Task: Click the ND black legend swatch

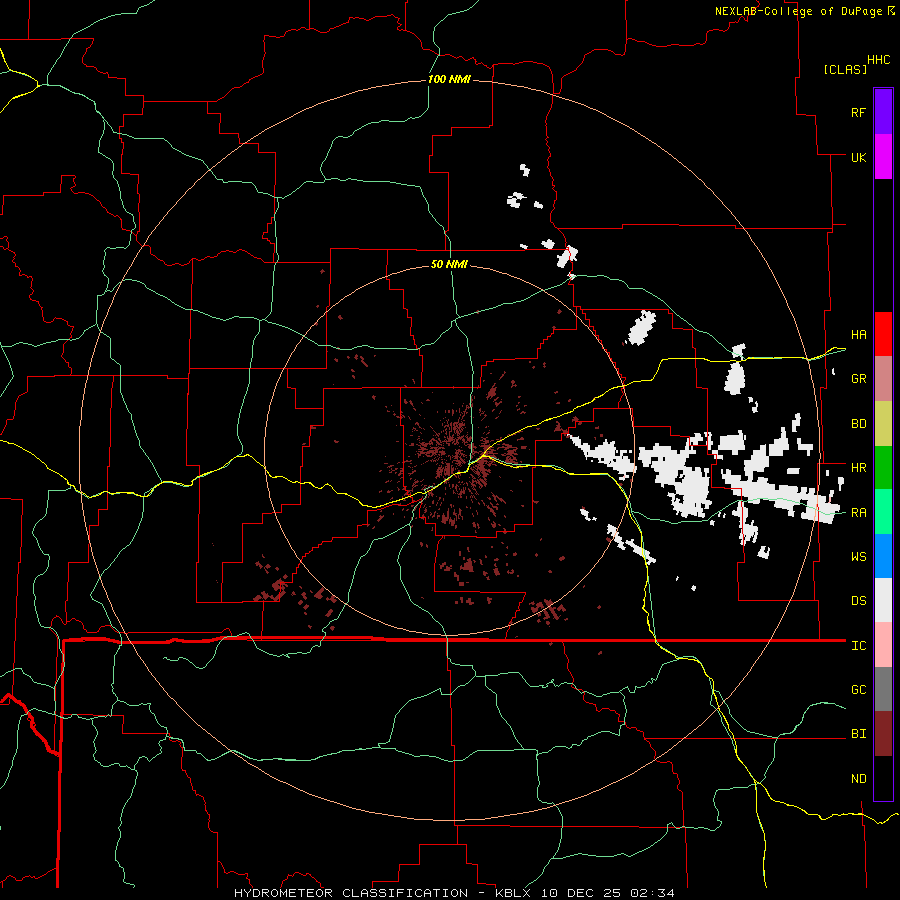Action: (883, 778)
